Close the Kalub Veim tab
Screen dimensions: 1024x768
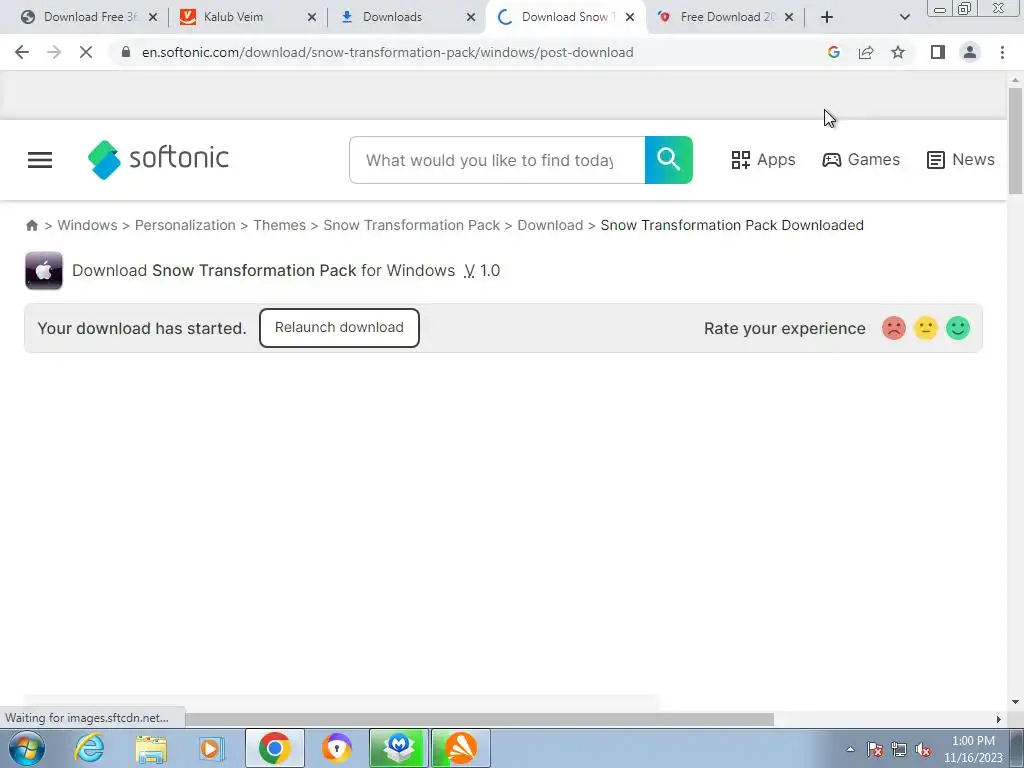pos(312,17)
